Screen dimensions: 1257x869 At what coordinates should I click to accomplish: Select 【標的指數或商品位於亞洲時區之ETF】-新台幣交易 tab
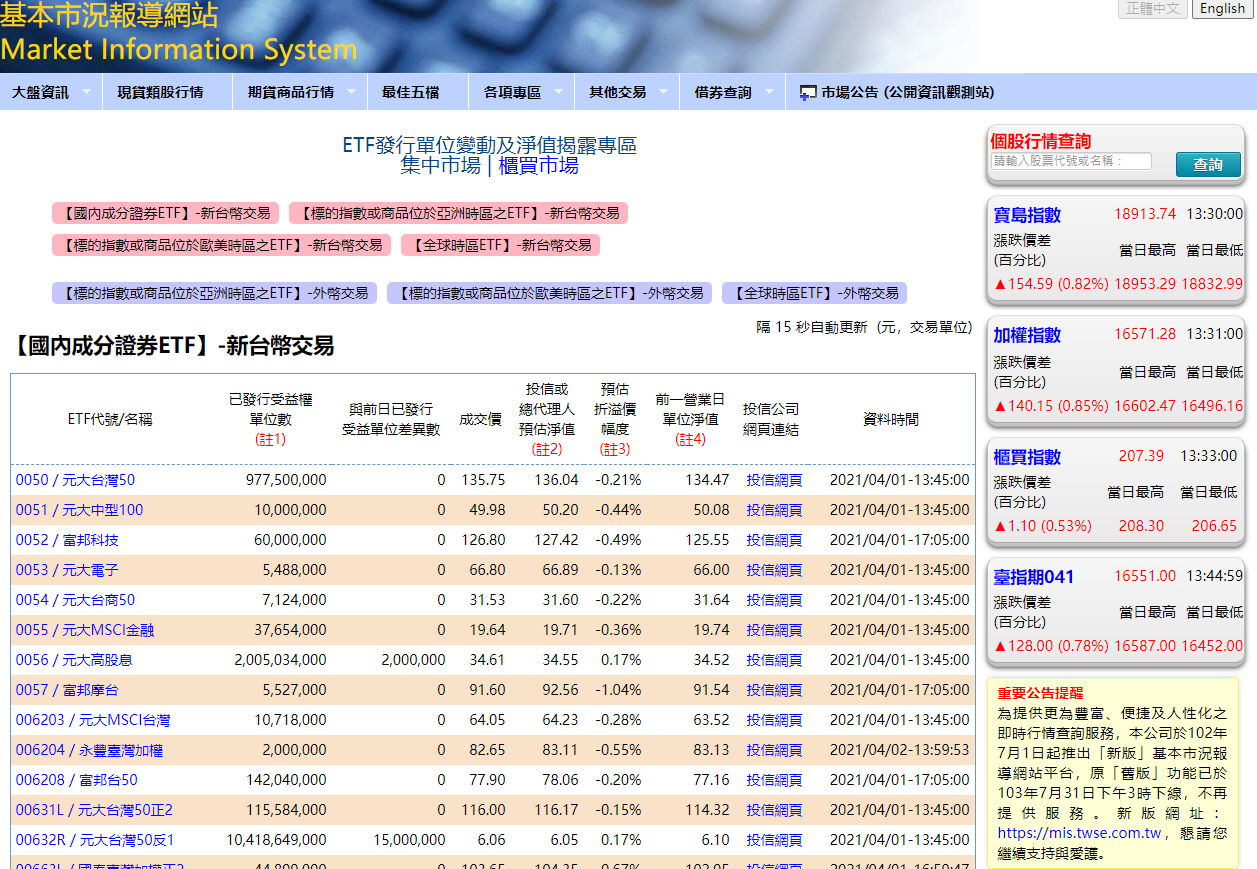coord(459,213)
